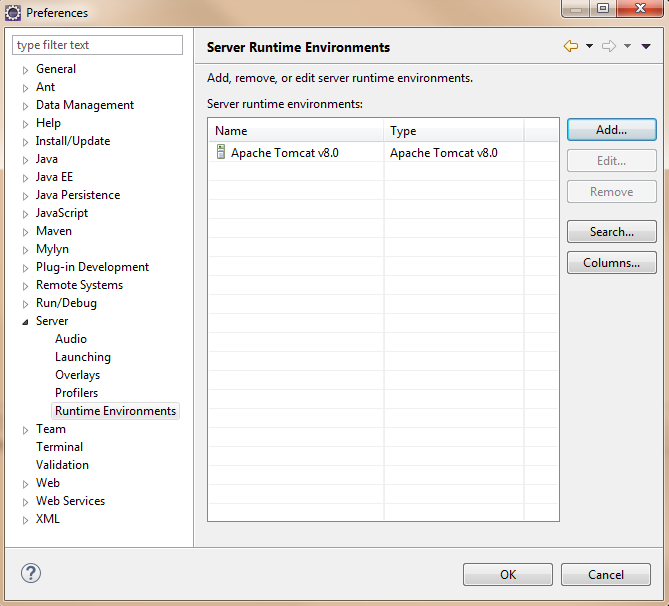Expand the Java tree node
Image resolution: width=669 pixels, height=606 pixels.
[x=25, y=160]
